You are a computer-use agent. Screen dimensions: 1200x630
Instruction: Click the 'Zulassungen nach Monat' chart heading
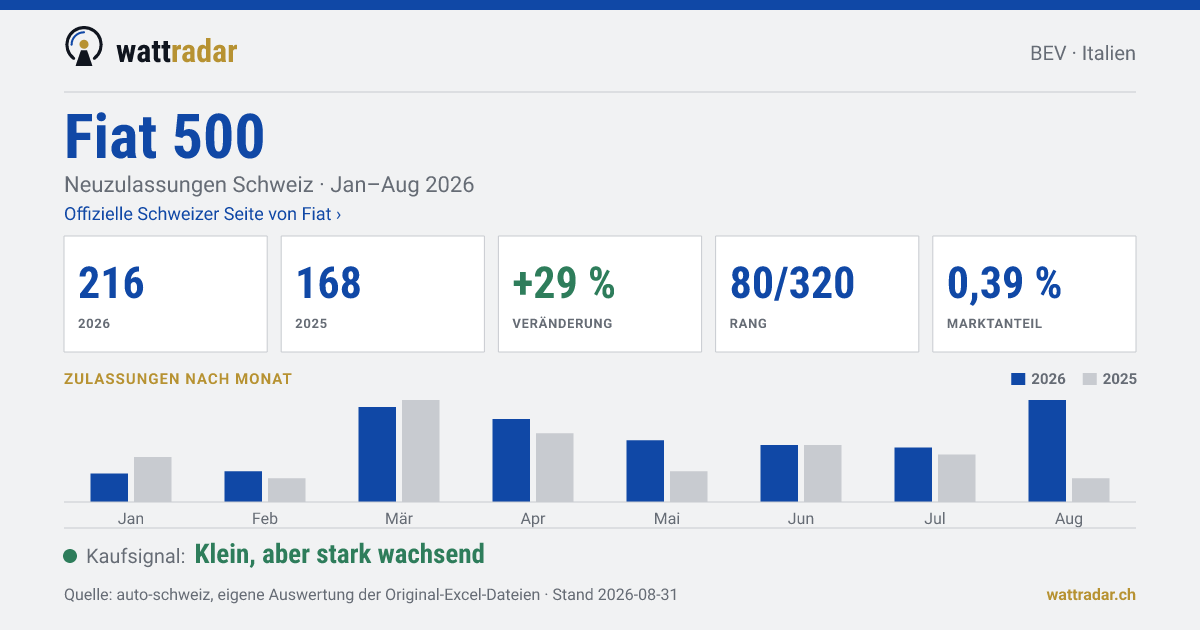[178, 379]
